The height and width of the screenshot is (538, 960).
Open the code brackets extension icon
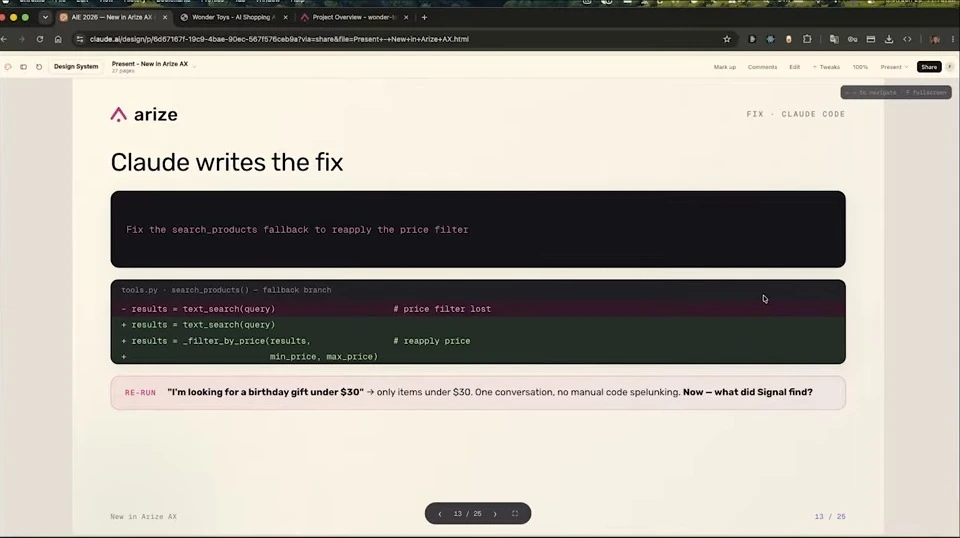907,39
